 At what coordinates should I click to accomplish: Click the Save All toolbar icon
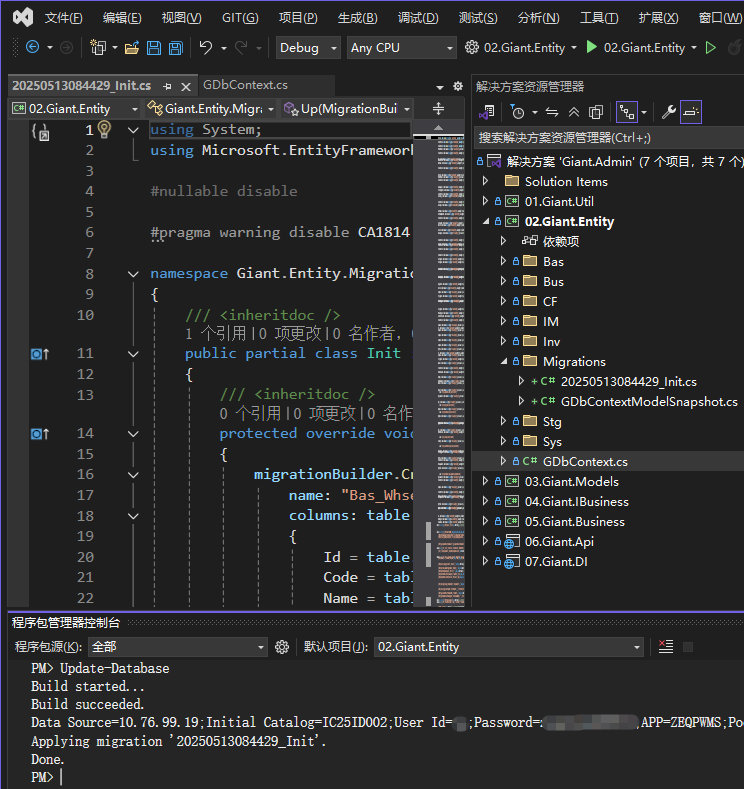pyautogui.click(x=175, y=48)
